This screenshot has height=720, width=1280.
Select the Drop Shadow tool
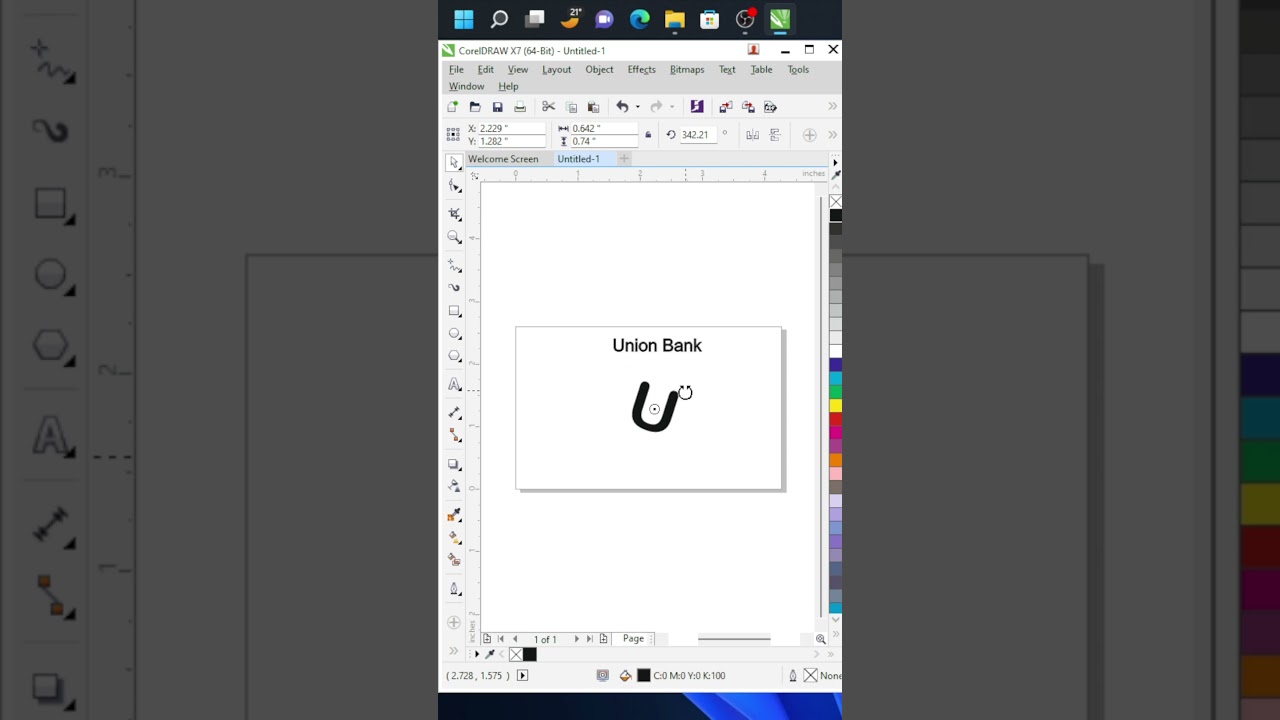(x=455, y=465)
